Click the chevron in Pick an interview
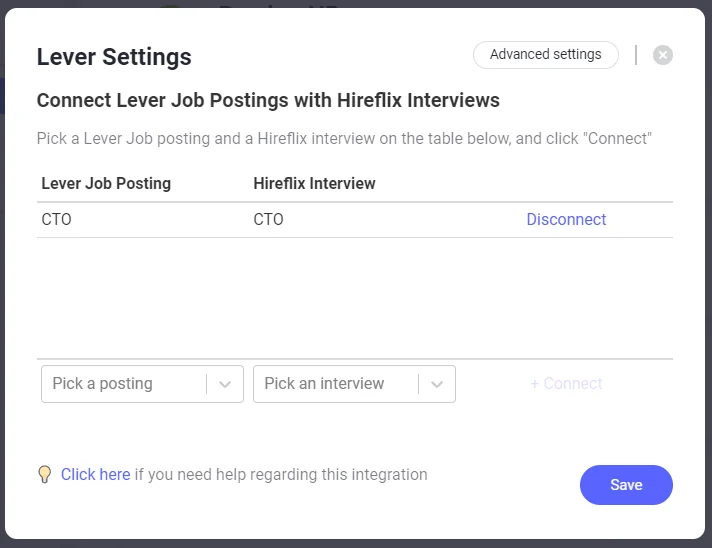Image resolution: width=712 pixels, height=548 pixels. point(437,385)
